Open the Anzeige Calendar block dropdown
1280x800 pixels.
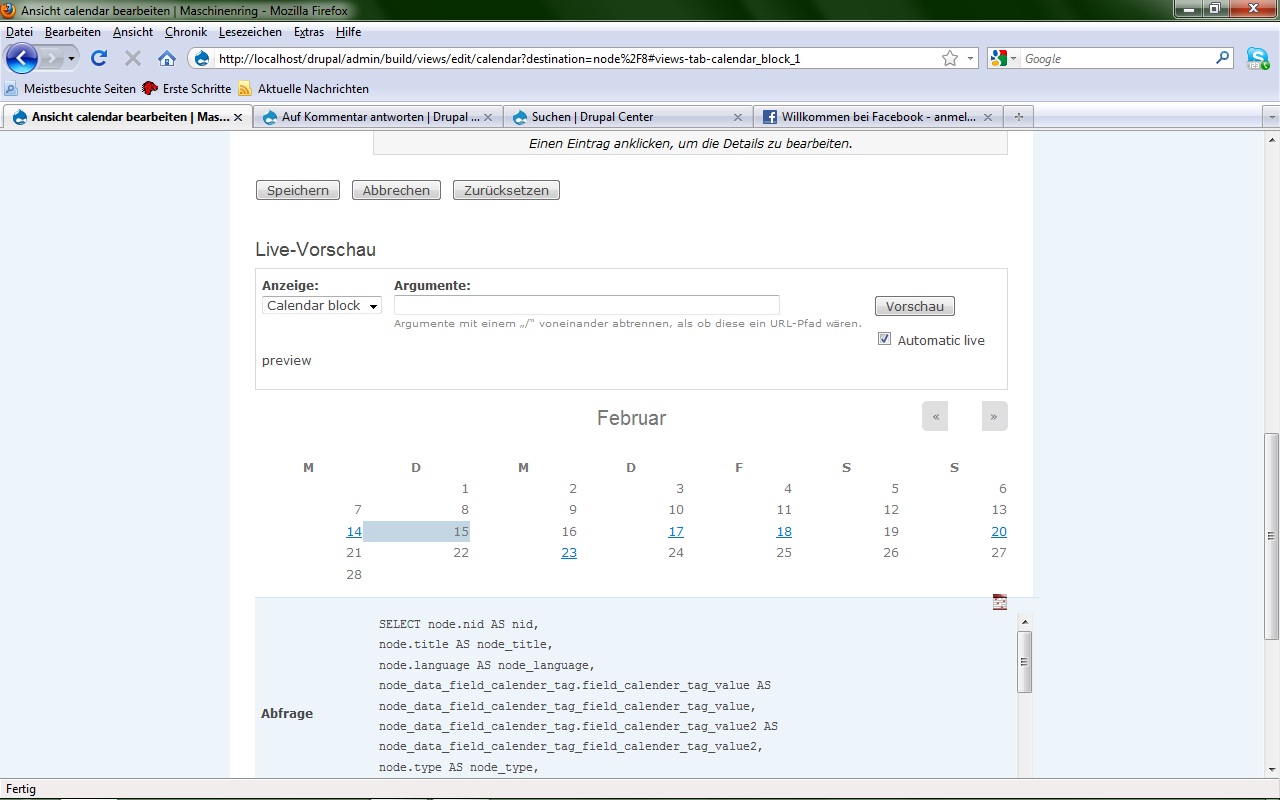[321, 306]
